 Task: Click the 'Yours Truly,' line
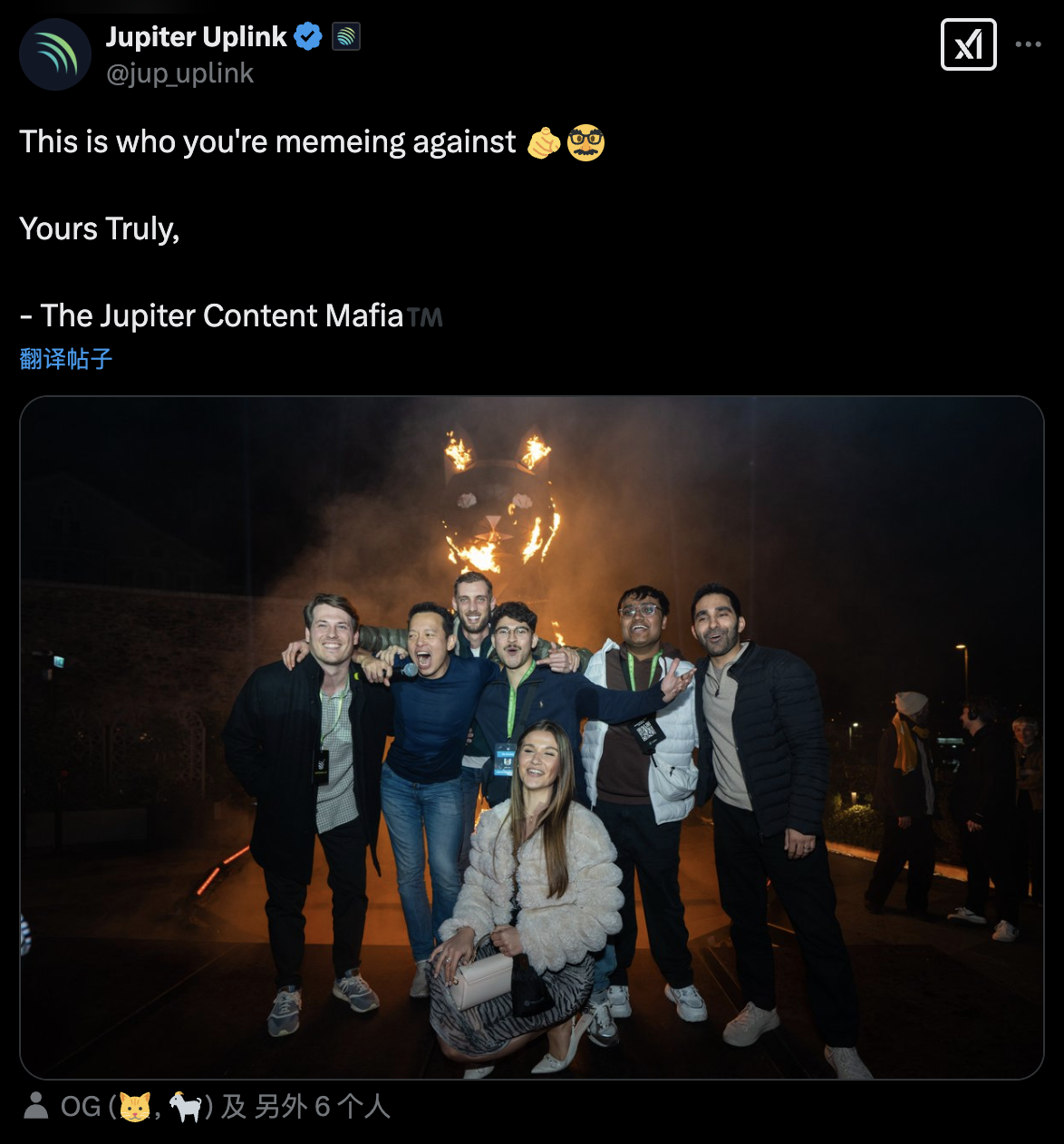point(100,229)
